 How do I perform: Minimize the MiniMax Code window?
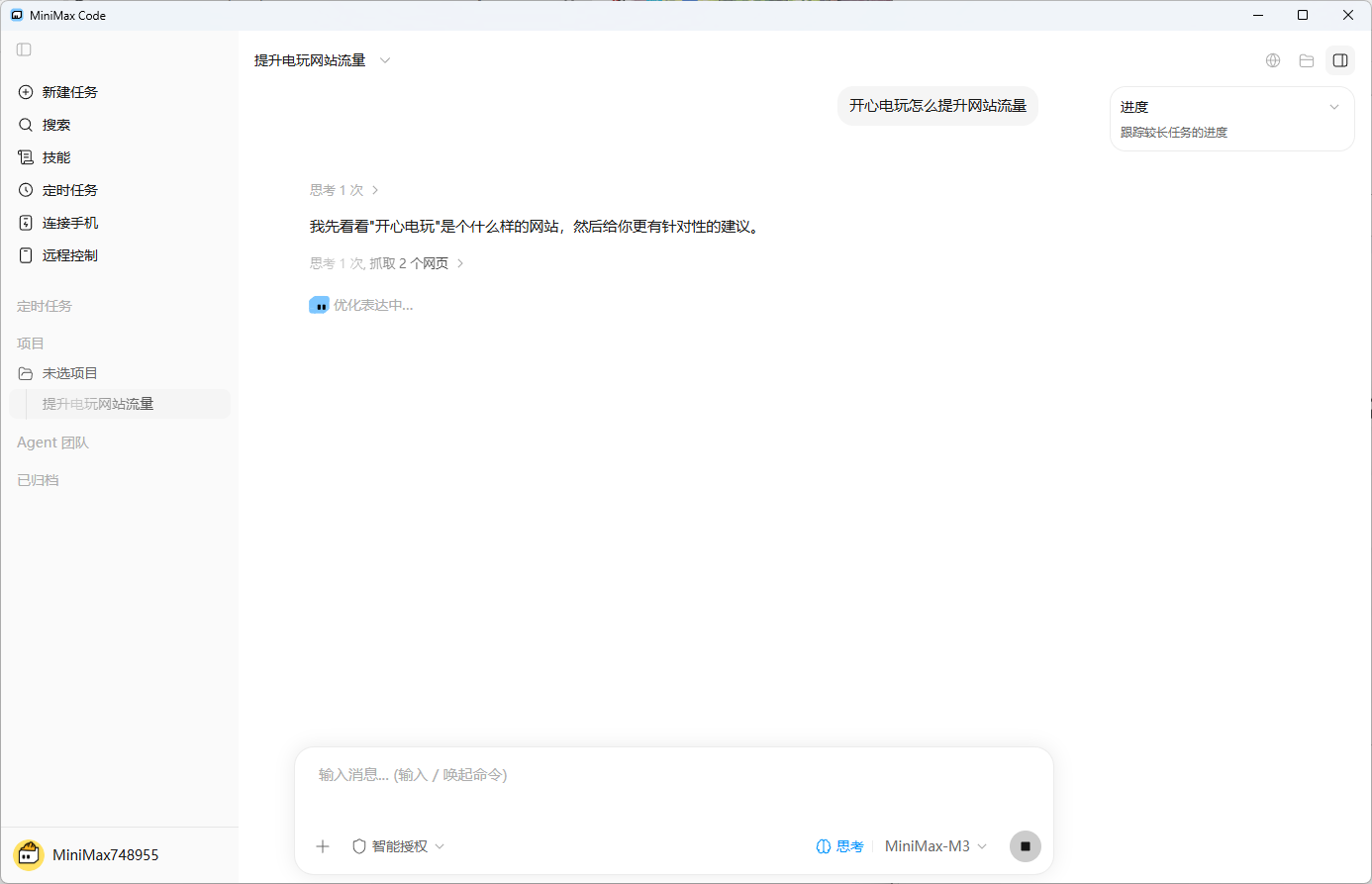[x=1258, y=15]
